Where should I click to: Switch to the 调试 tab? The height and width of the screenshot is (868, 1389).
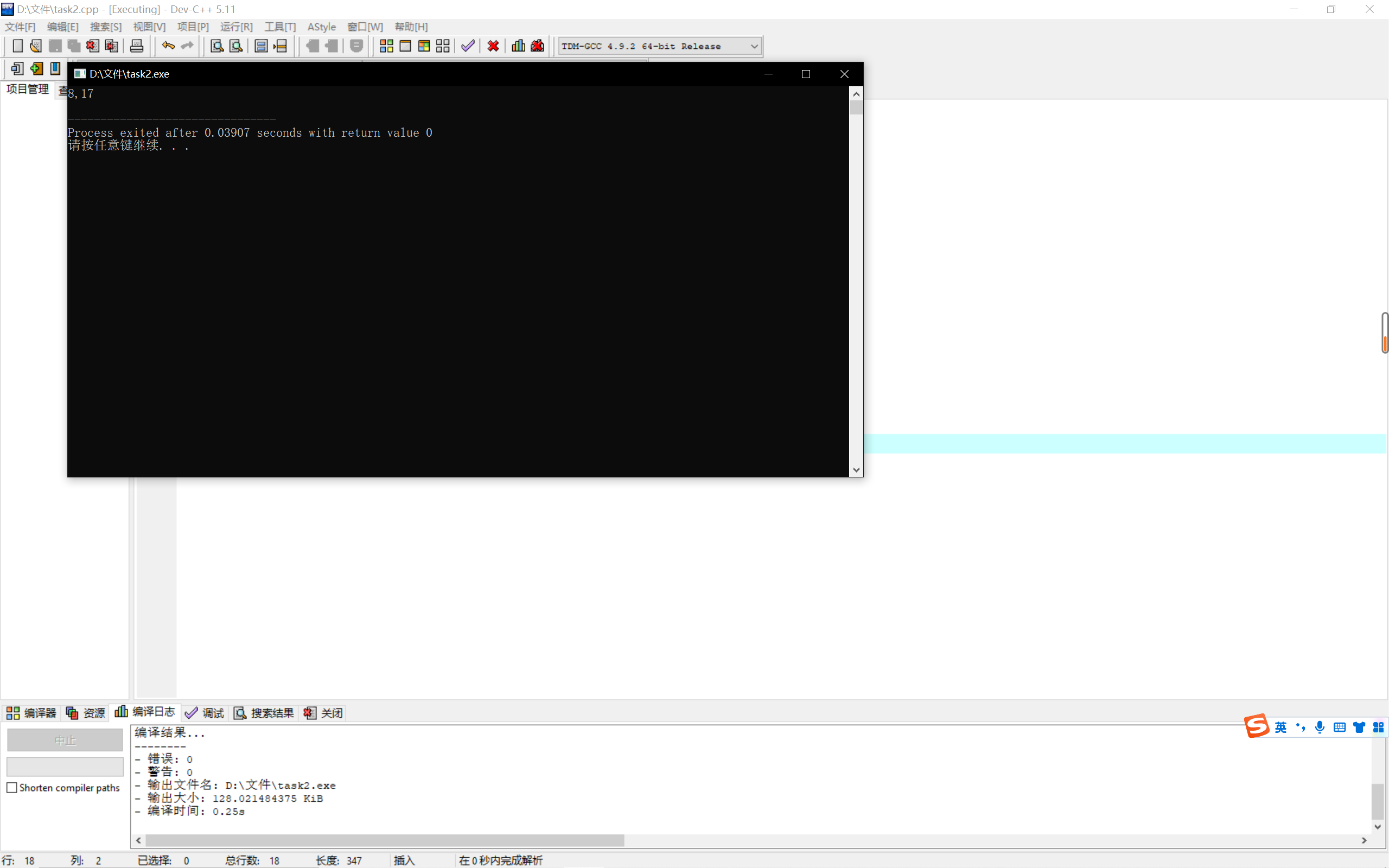[205, 713]
